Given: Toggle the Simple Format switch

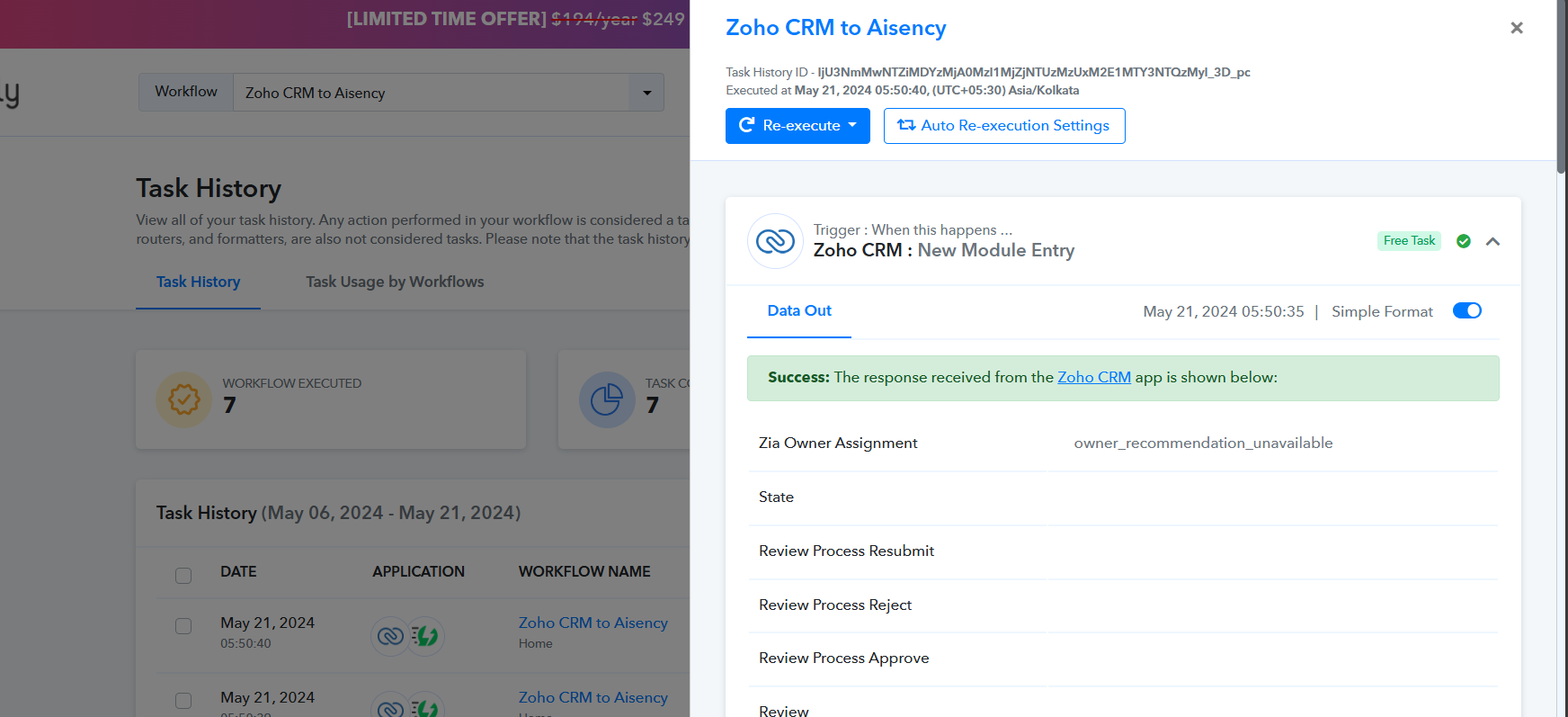Looking at the screenshot, I should click(x=1467, y=310).
